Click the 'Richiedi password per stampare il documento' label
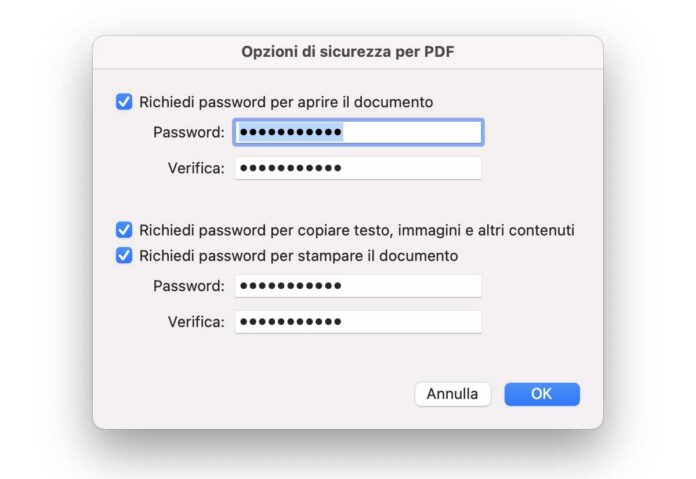Viewport: 696px width, 479px height. tap(299, 255)
